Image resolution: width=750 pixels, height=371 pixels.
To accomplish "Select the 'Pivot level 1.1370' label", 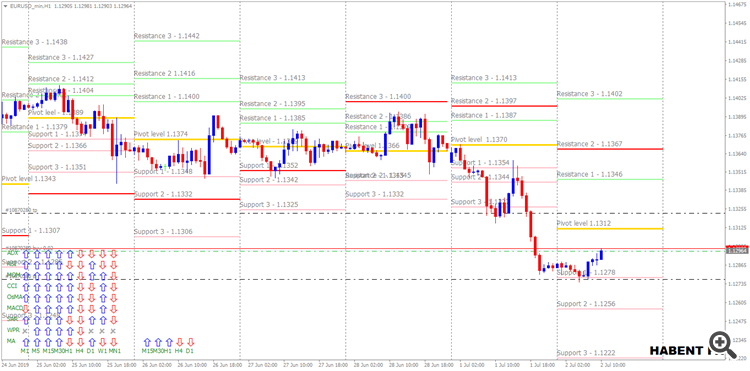I will 479,140.
